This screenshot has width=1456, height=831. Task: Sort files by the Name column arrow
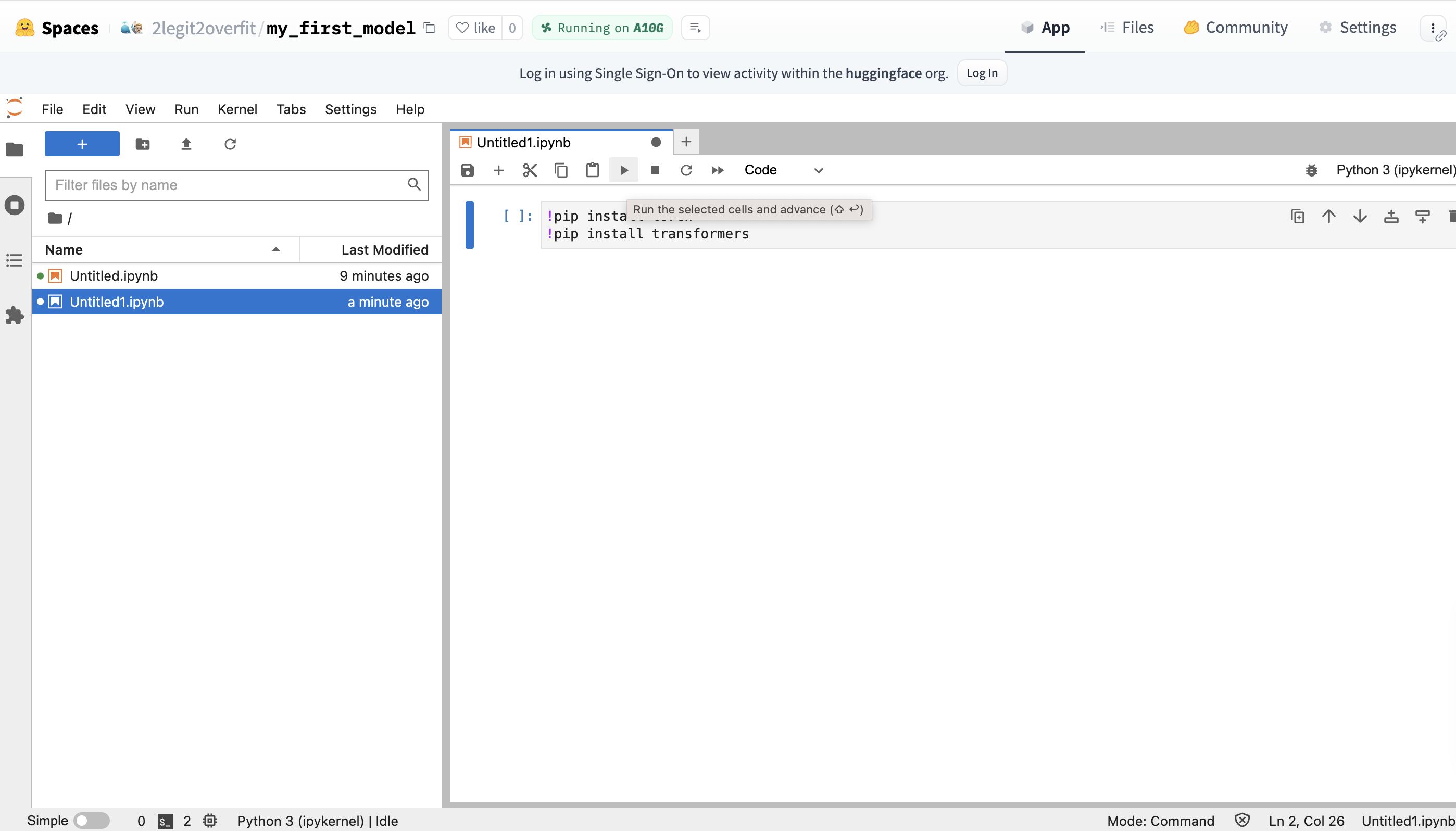pos(275,249)
